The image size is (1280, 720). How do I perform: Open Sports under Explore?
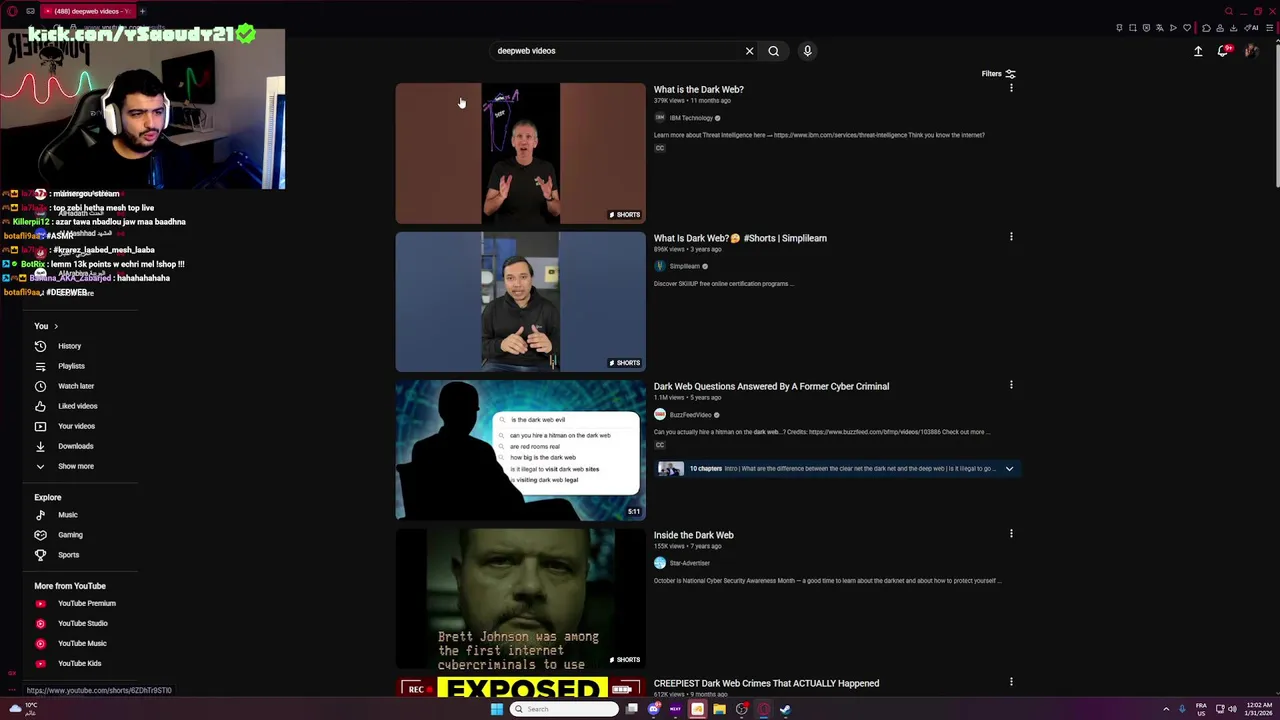coord(57,555)
